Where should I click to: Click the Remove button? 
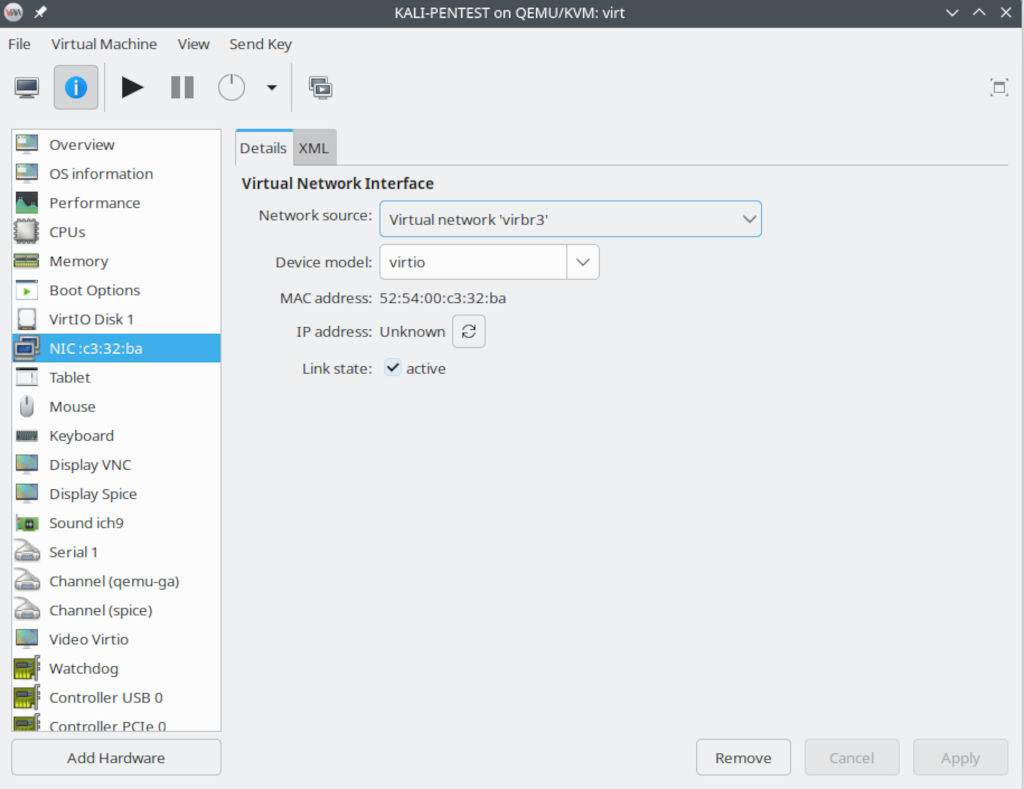click(743, 758)
